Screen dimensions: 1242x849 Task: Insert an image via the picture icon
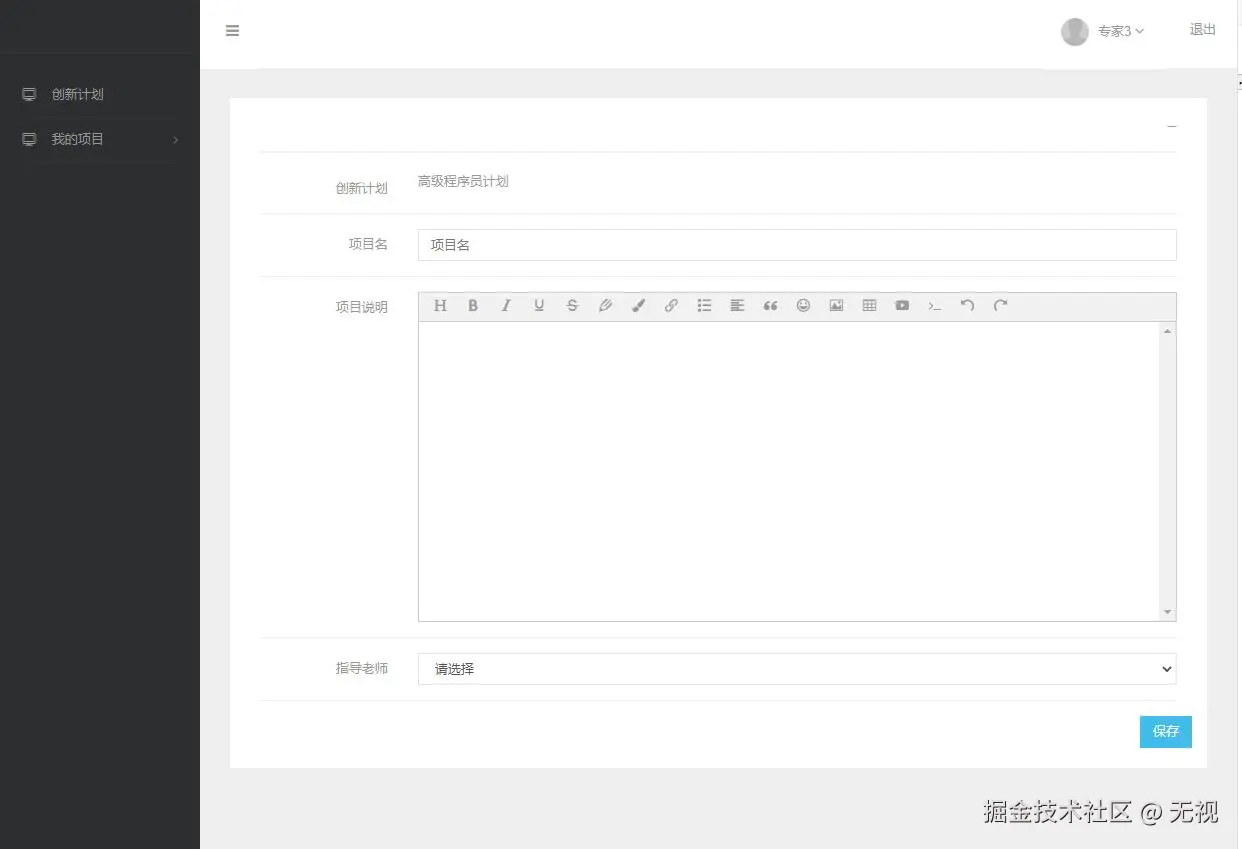836,306
